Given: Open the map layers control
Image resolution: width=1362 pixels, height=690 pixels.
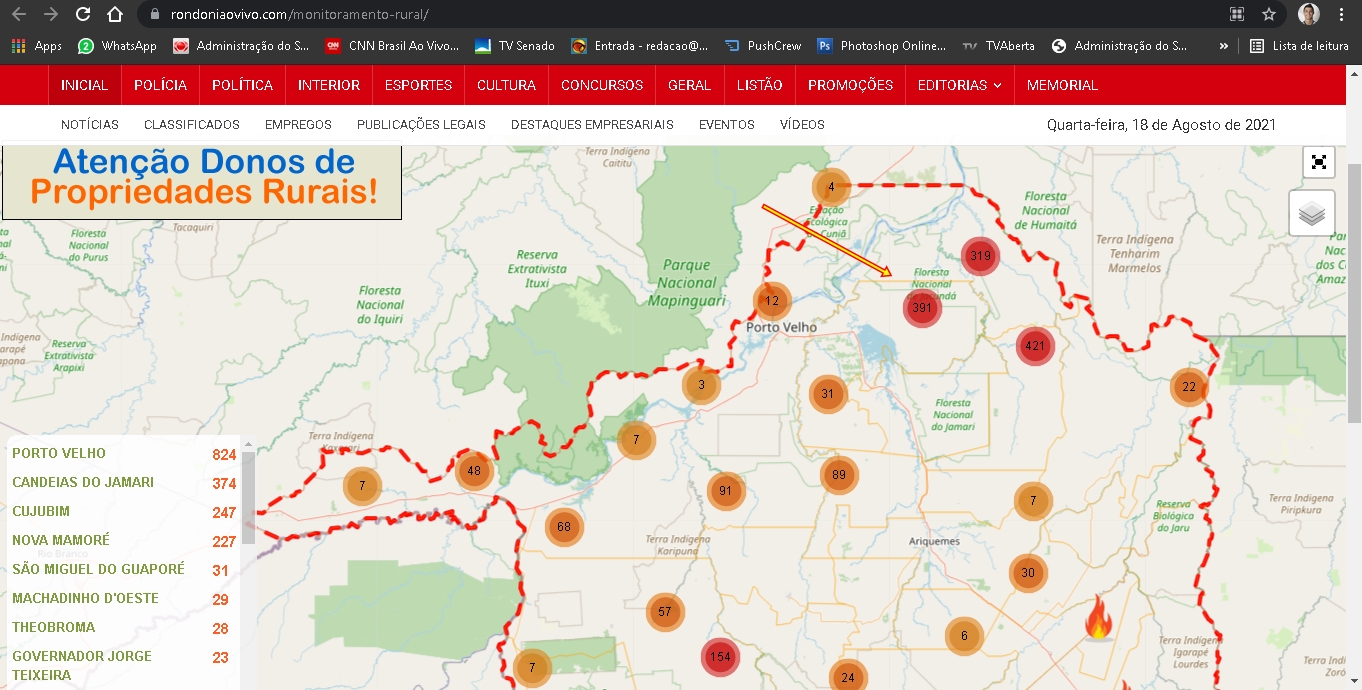Looking at the screenshot, I should (x=1312, y=213).
